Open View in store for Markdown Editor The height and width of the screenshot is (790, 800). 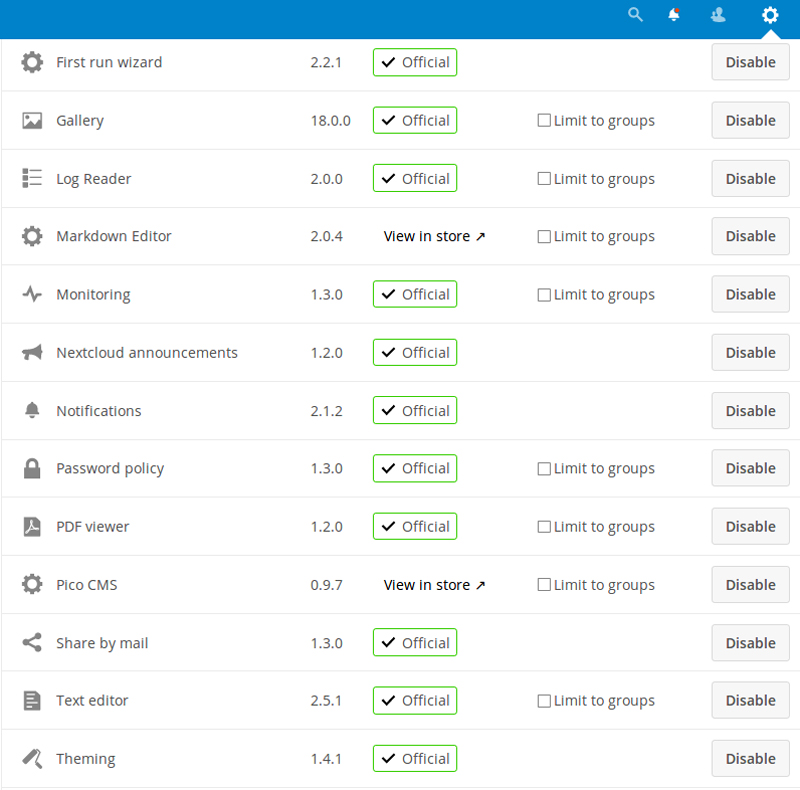click(x=434, y=236)
